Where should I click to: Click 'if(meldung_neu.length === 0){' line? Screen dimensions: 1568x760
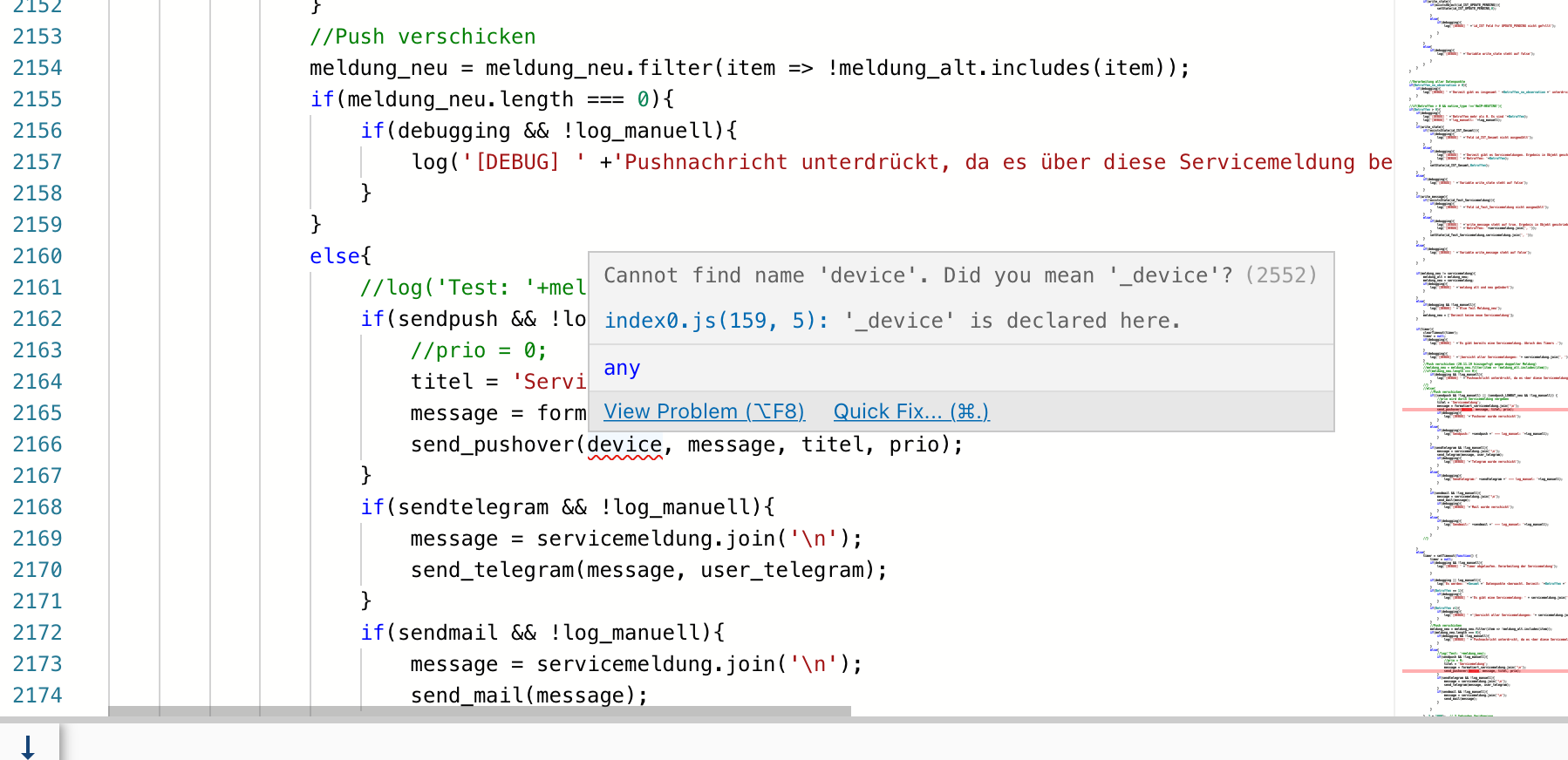coord(492,99)
